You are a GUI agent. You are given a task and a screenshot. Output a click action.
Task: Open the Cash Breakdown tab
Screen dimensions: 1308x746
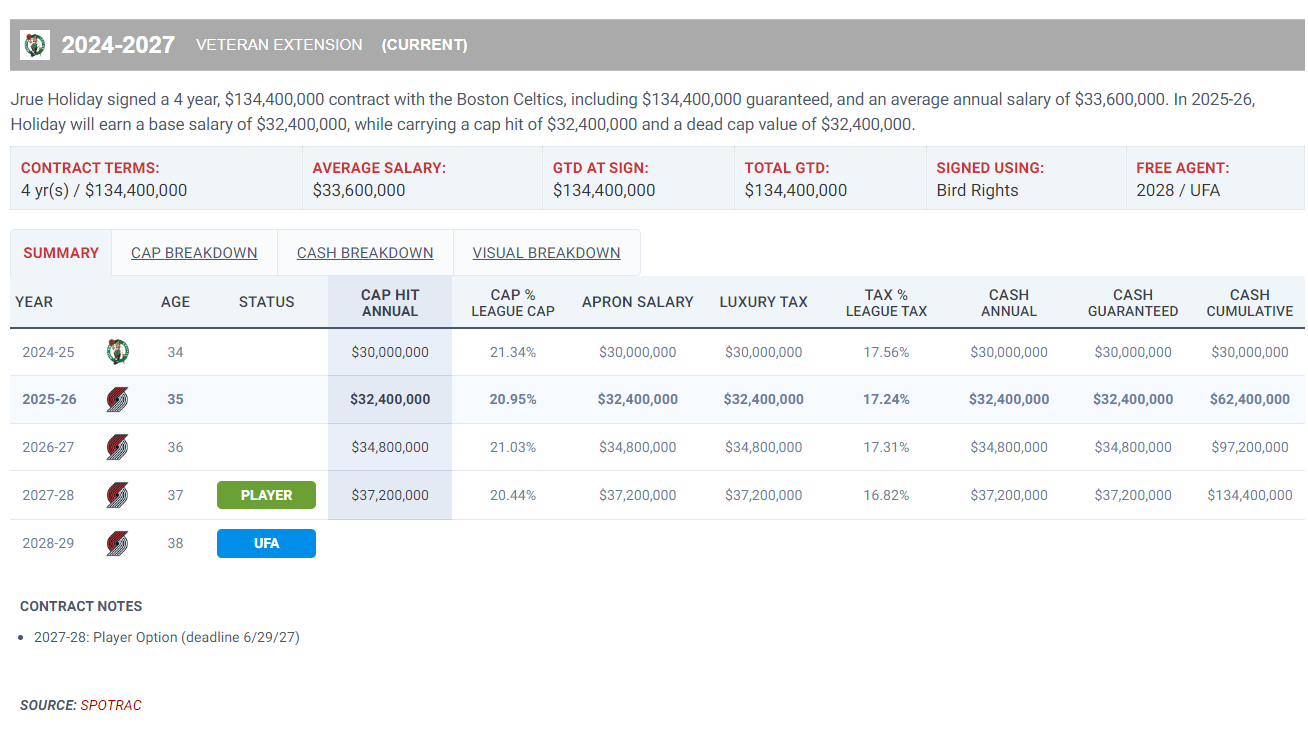[x=365, y=253]
